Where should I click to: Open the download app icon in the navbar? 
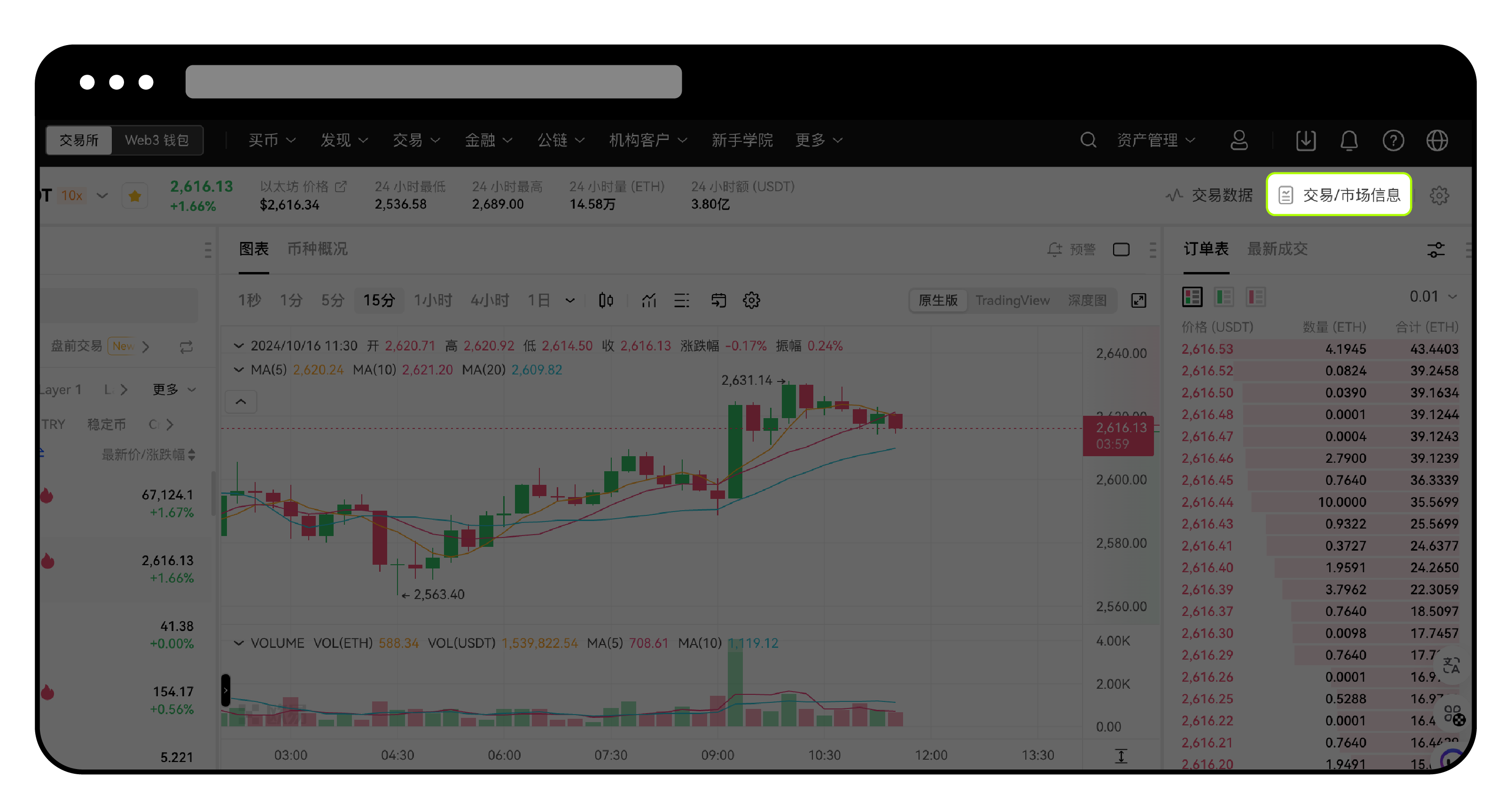(1305, 140)
